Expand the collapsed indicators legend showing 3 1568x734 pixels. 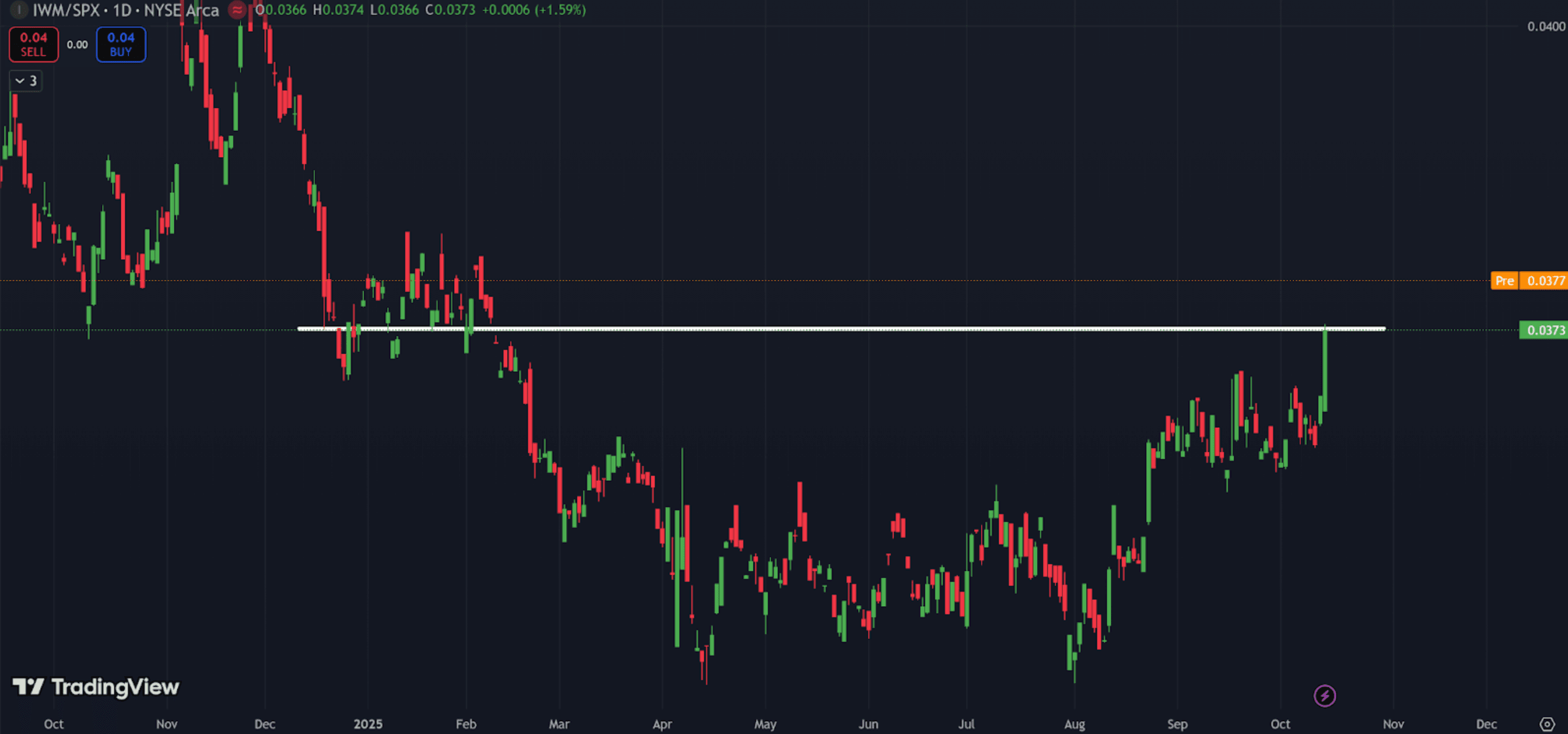coord(26,80)
